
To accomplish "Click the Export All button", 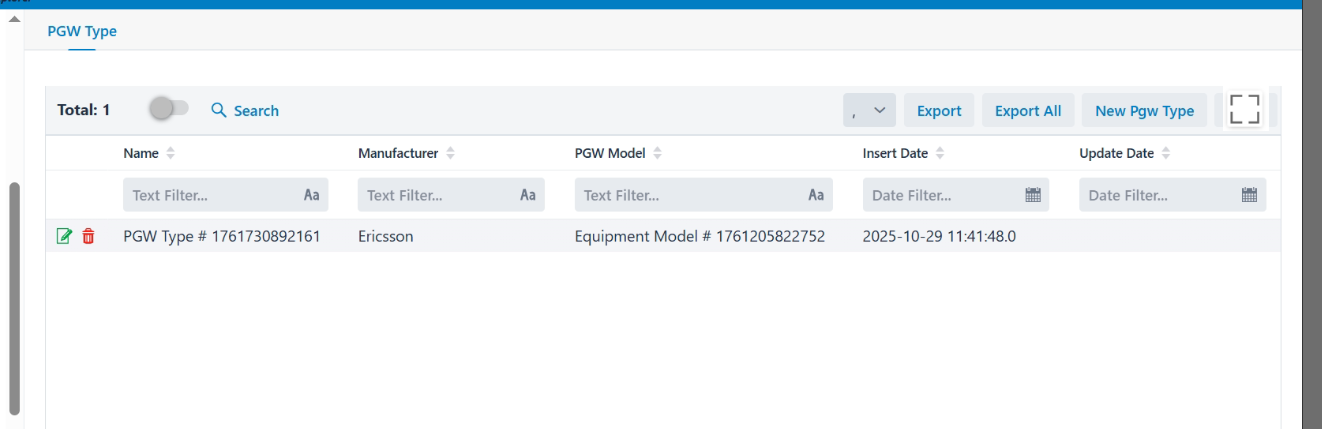I will pos(1028,111).
